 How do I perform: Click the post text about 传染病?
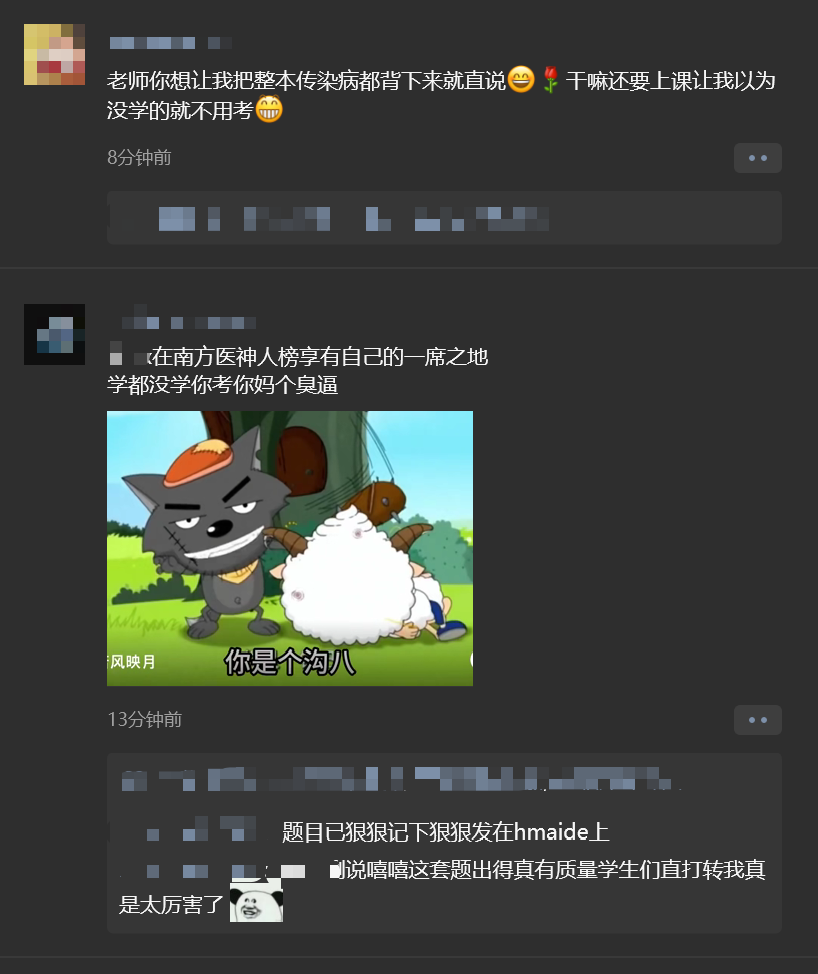tap(441, 95)
